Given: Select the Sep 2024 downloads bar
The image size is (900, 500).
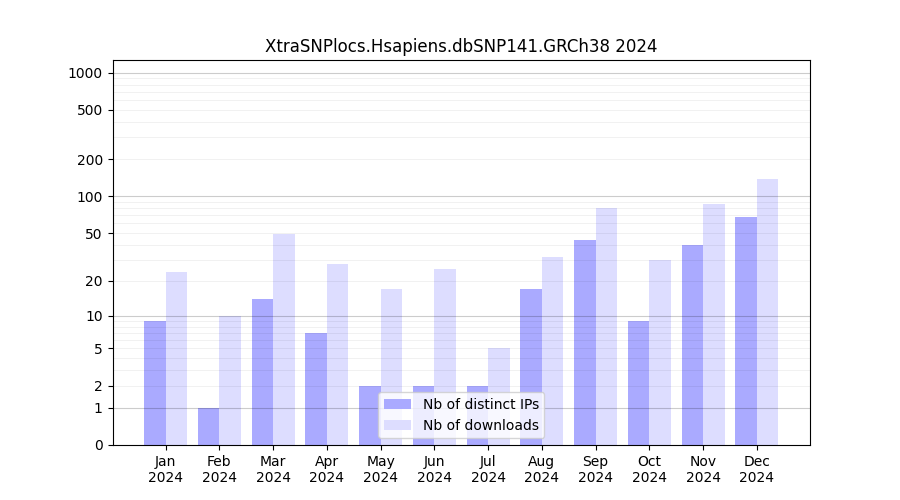Looking at the screenshot, I should click(606, 326).
